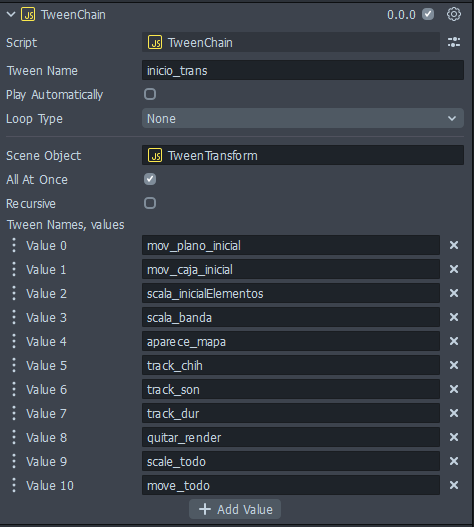The height and width of the screenshot is (527, 474).
Task: Open the Loop Type dropdown
Action: [303, 118]
